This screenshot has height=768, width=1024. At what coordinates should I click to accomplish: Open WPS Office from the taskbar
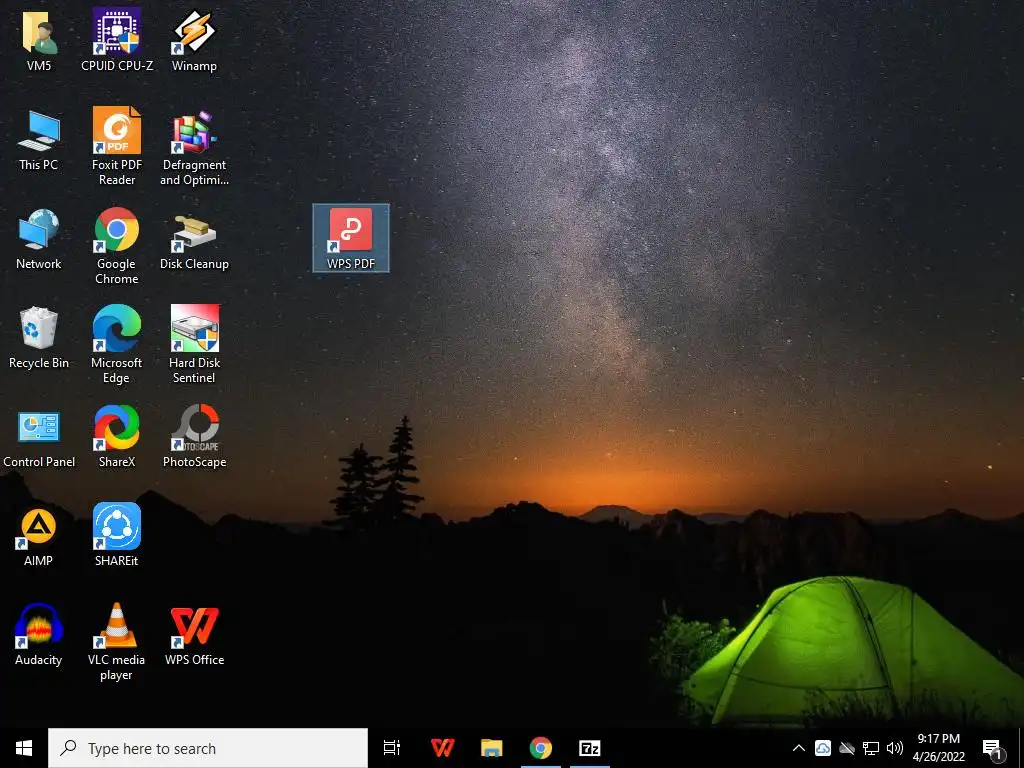tap(442, 748)
